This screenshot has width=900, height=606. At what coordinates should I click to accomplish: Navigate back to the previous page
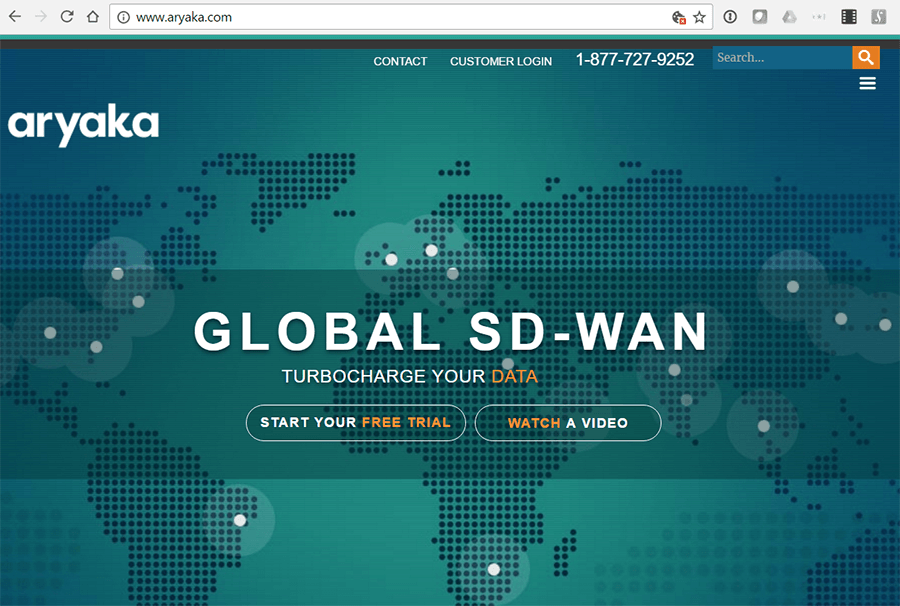[x=14, y=16]
